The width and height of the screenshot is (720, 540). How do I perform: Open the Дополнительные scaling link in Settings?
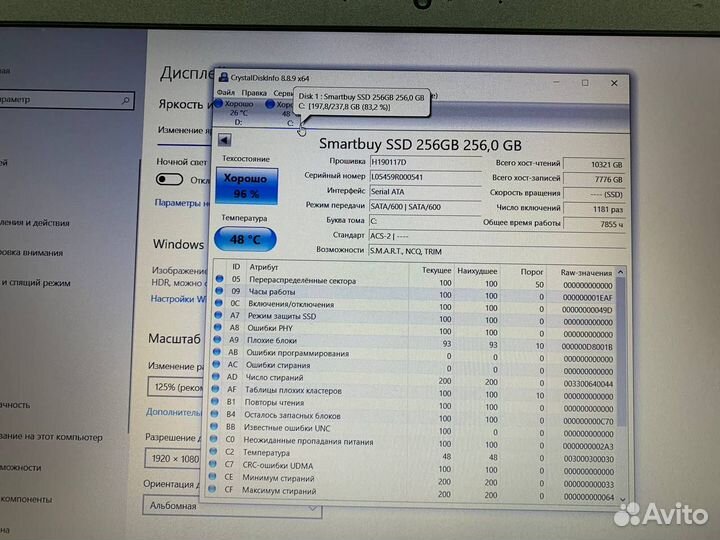[x=174, y=412]
